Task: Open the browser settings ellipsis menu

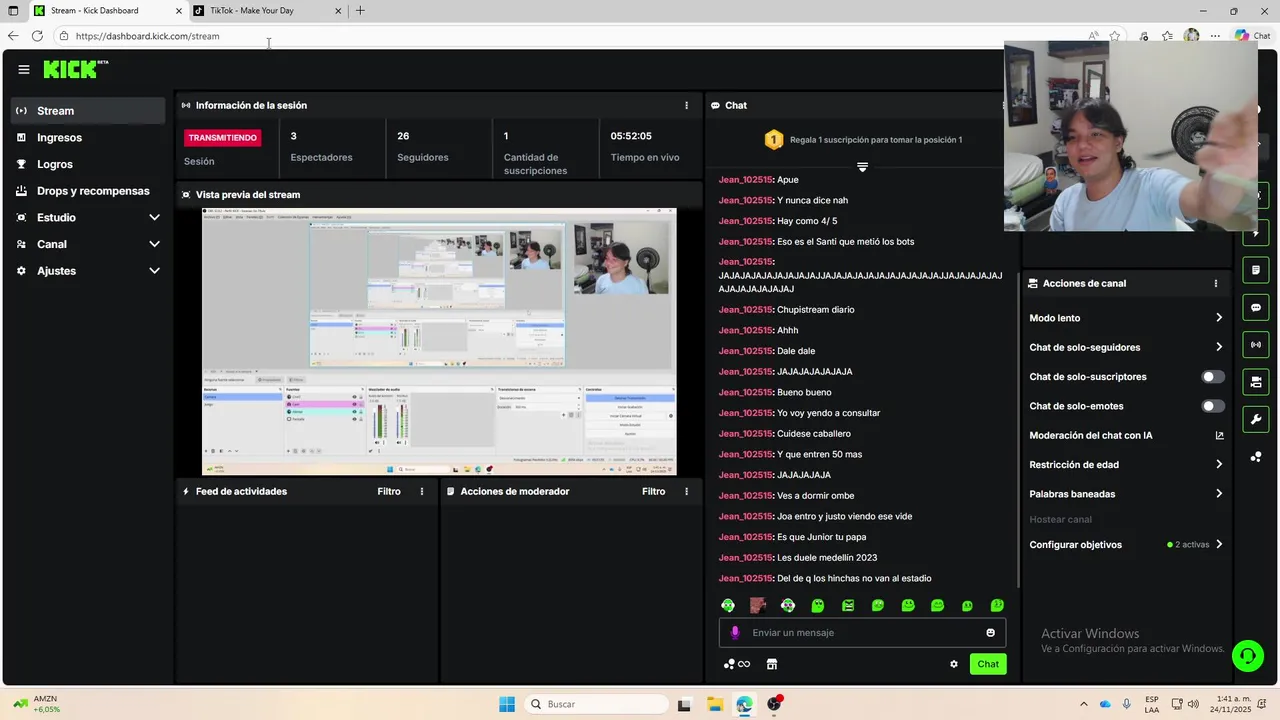Action: (x=1215, y=36)
